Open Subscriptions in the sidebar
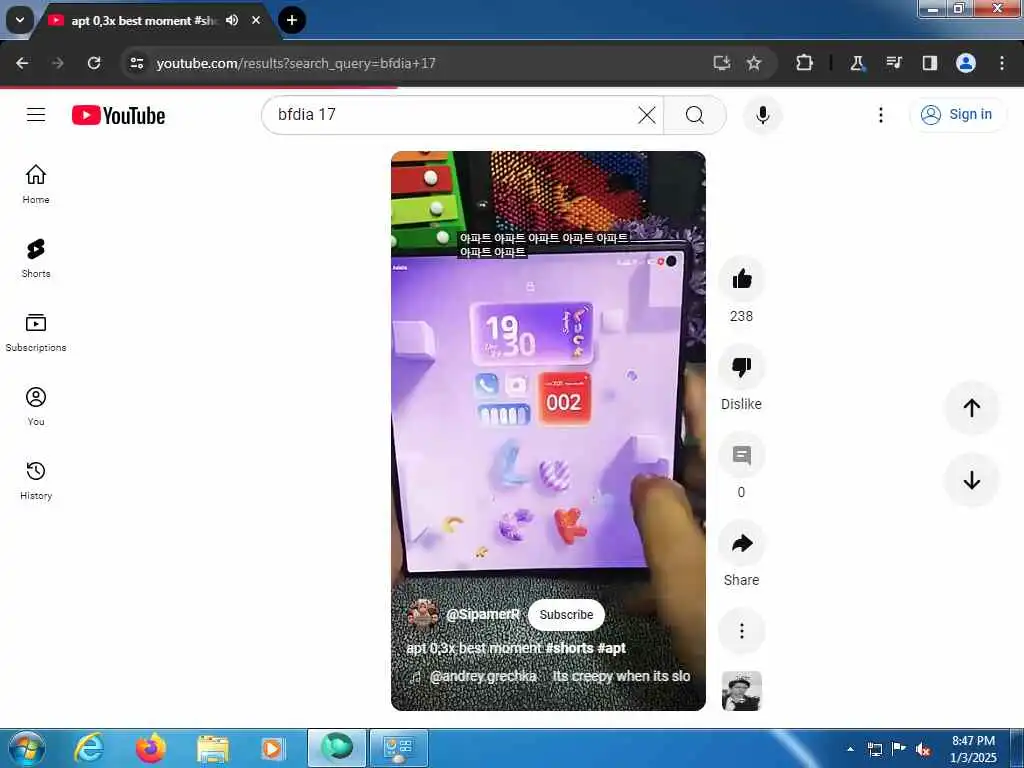The height and width of the screenshot is (768, 1024). (36, 332)
